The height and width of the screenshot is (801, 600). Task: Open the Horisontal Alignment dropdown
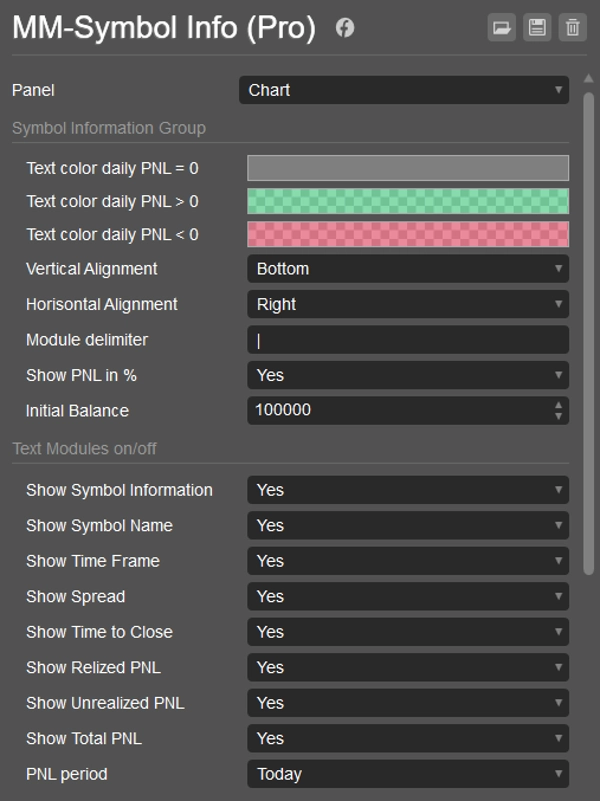407,304
